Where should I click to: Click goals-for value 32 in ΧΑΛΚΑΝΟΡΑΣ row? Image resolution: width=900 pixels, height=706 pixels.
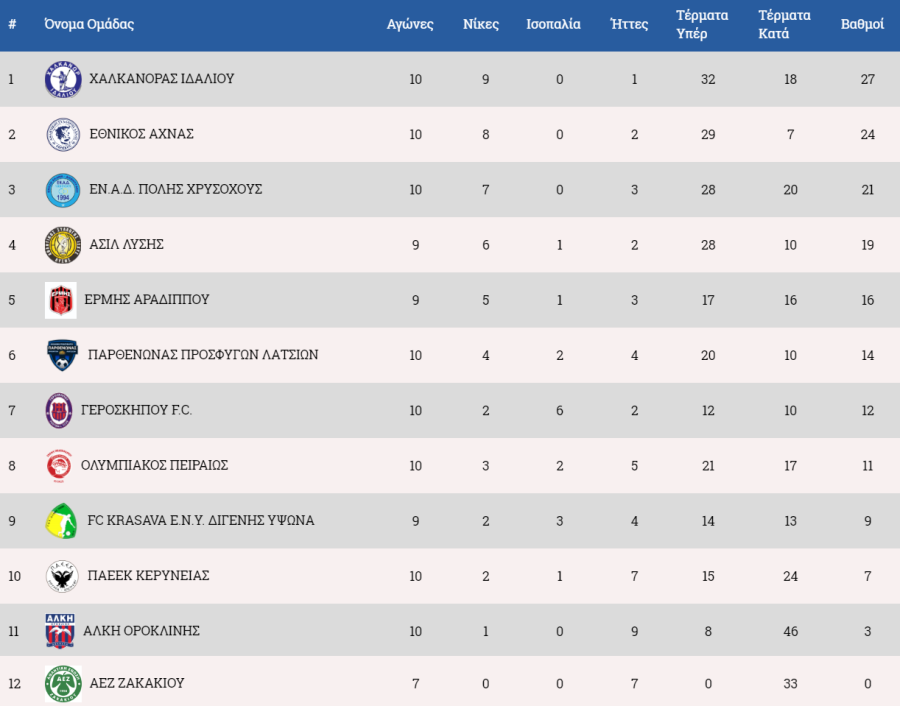(x=708, y=79)
